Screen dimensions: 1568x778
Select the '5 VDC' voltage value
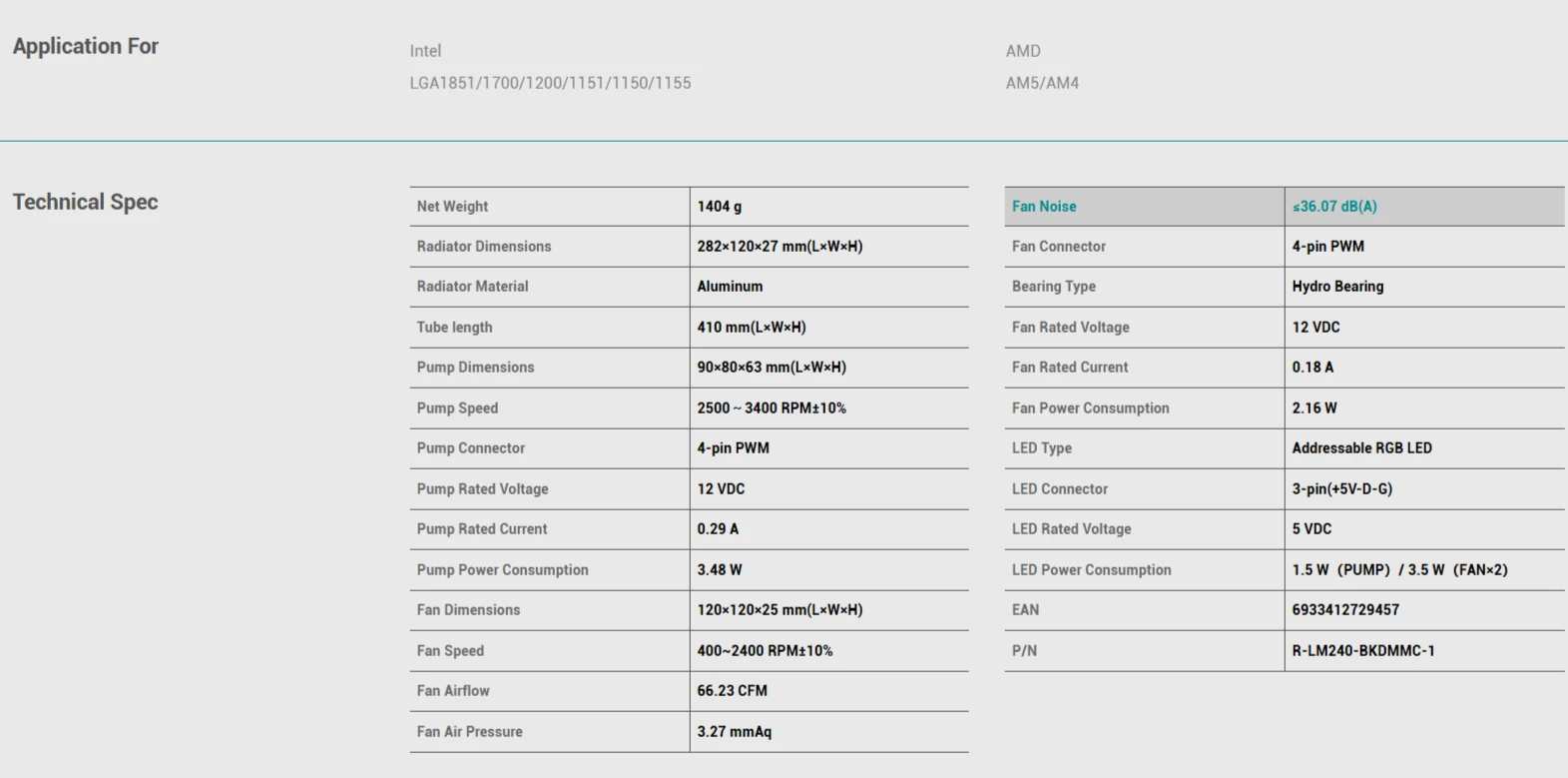click(x=1312, y=529)
